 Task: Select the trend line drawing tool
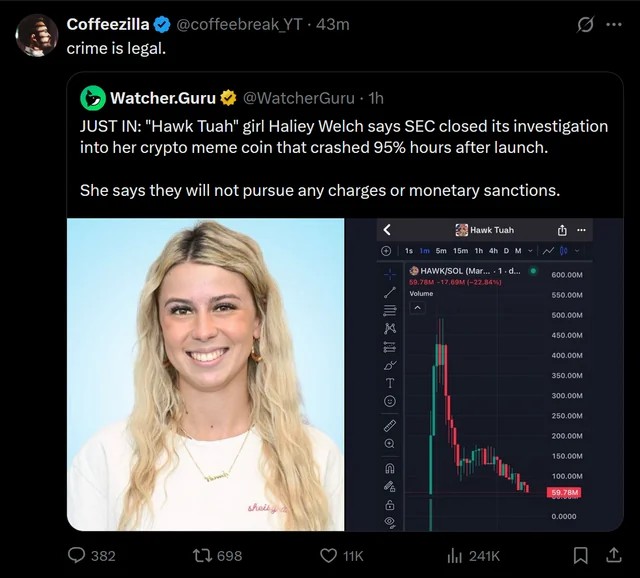pos(390,291)
